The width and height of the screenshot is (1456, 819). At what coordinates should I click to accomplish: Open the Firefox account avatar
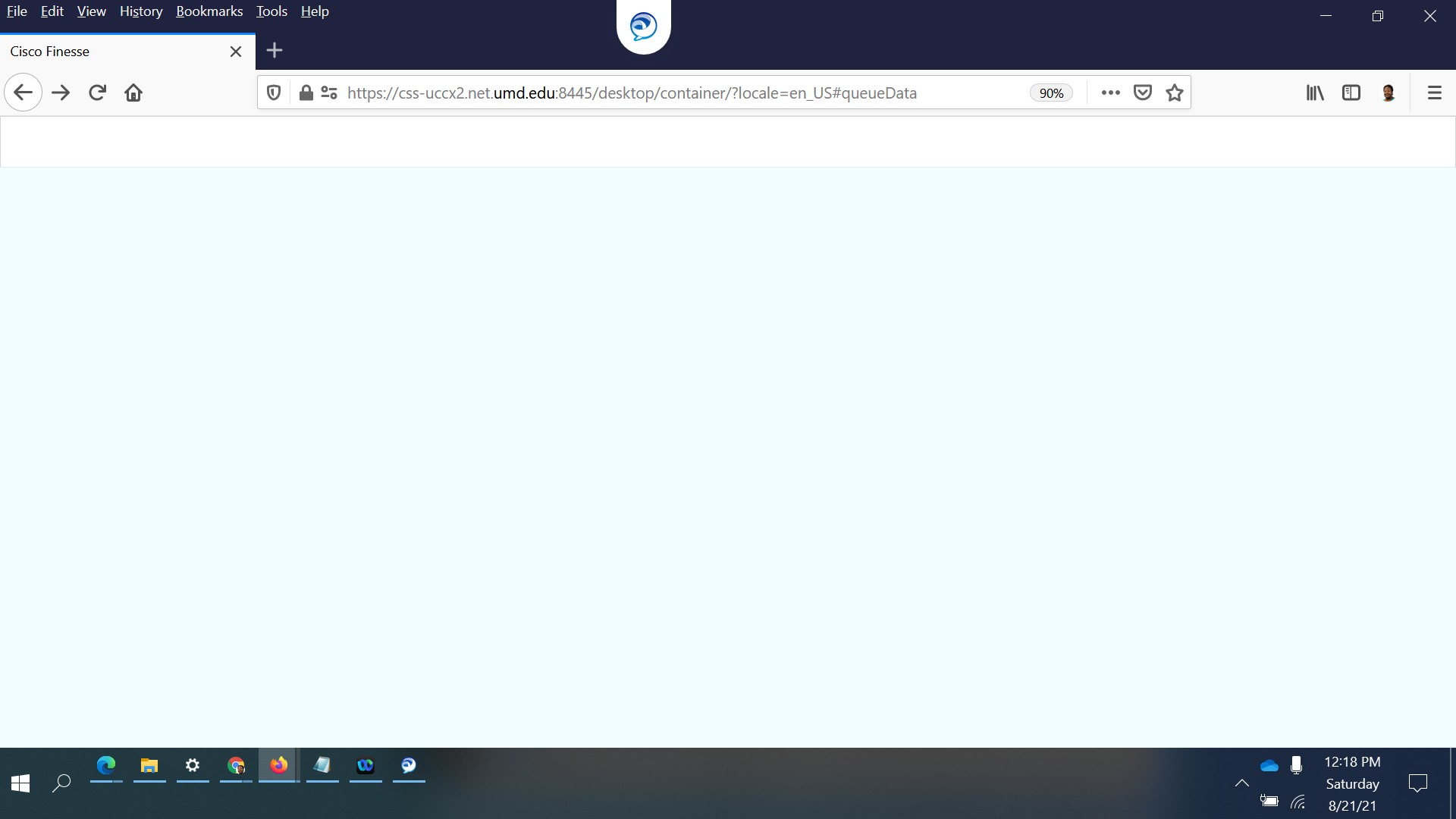(1389, 93)
